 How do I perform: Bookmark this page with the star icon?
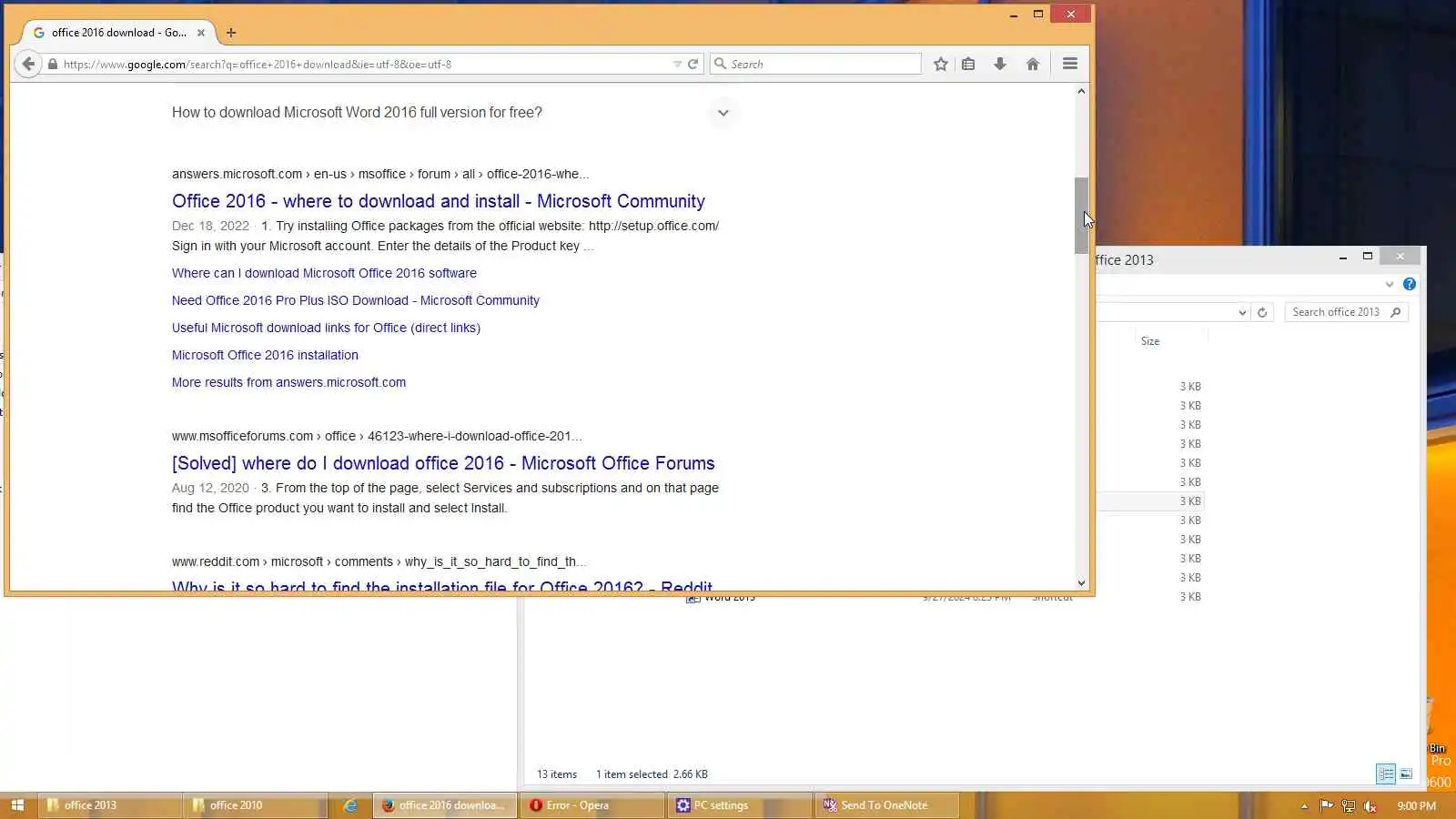click(x=941, y=64)
